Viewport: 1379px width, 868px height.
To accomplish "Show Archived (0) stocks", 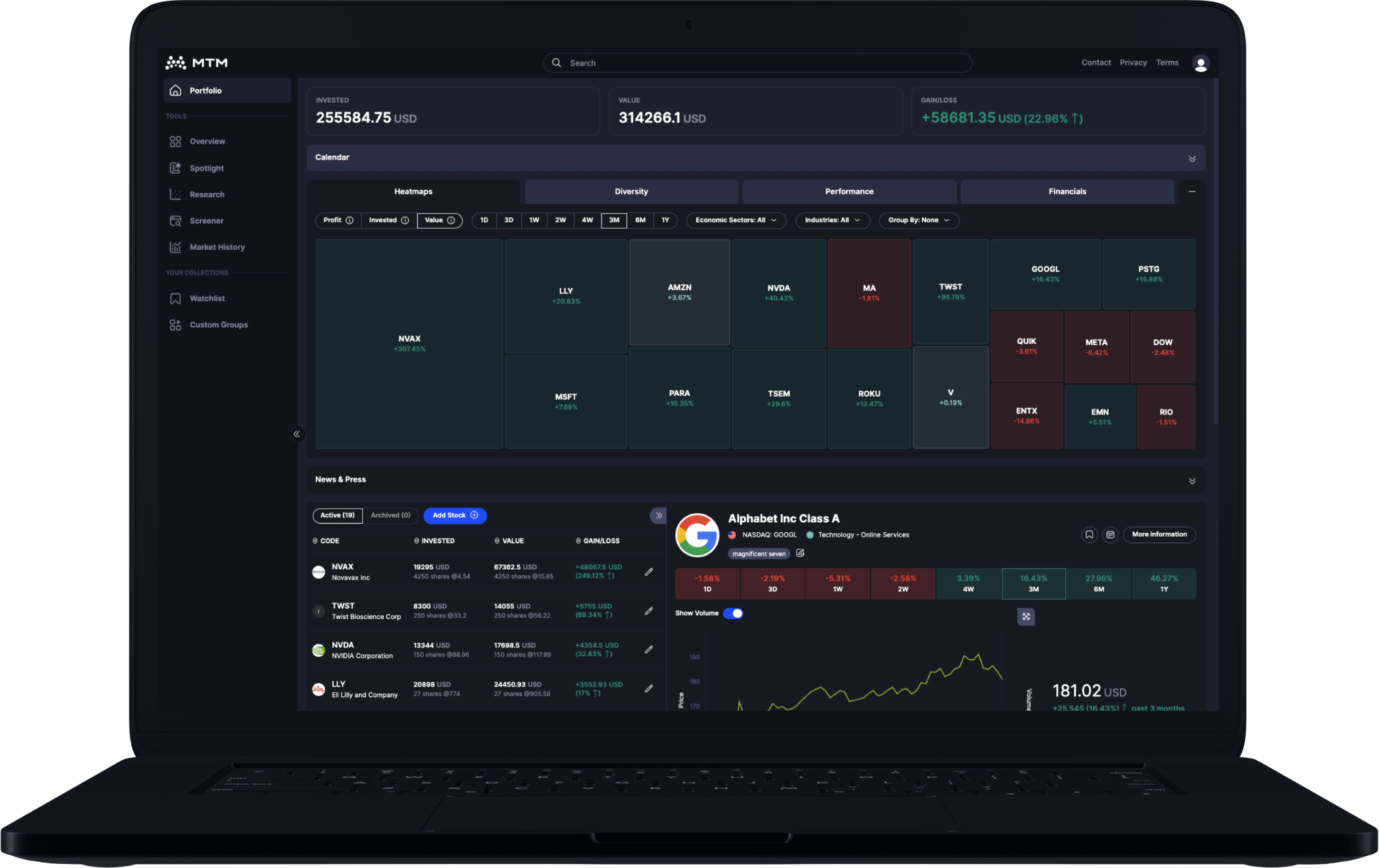I will pos(390,516).
